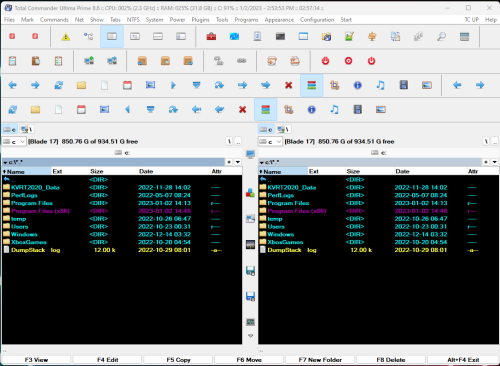Click the music note icon in right navigation toolbar
Screen dimensions: 500x366
(x=334, y=109)
